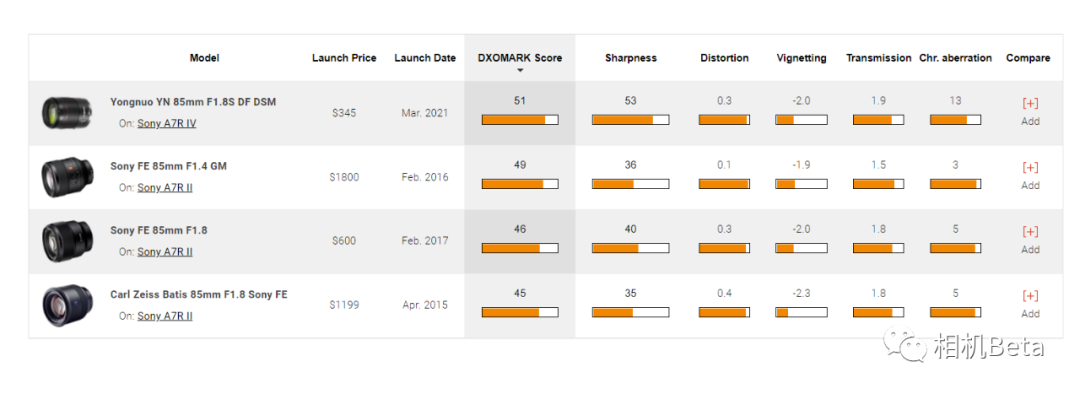Click DXOMARK score value 45
The image size is (1080, 394).
tap(520, 293)
